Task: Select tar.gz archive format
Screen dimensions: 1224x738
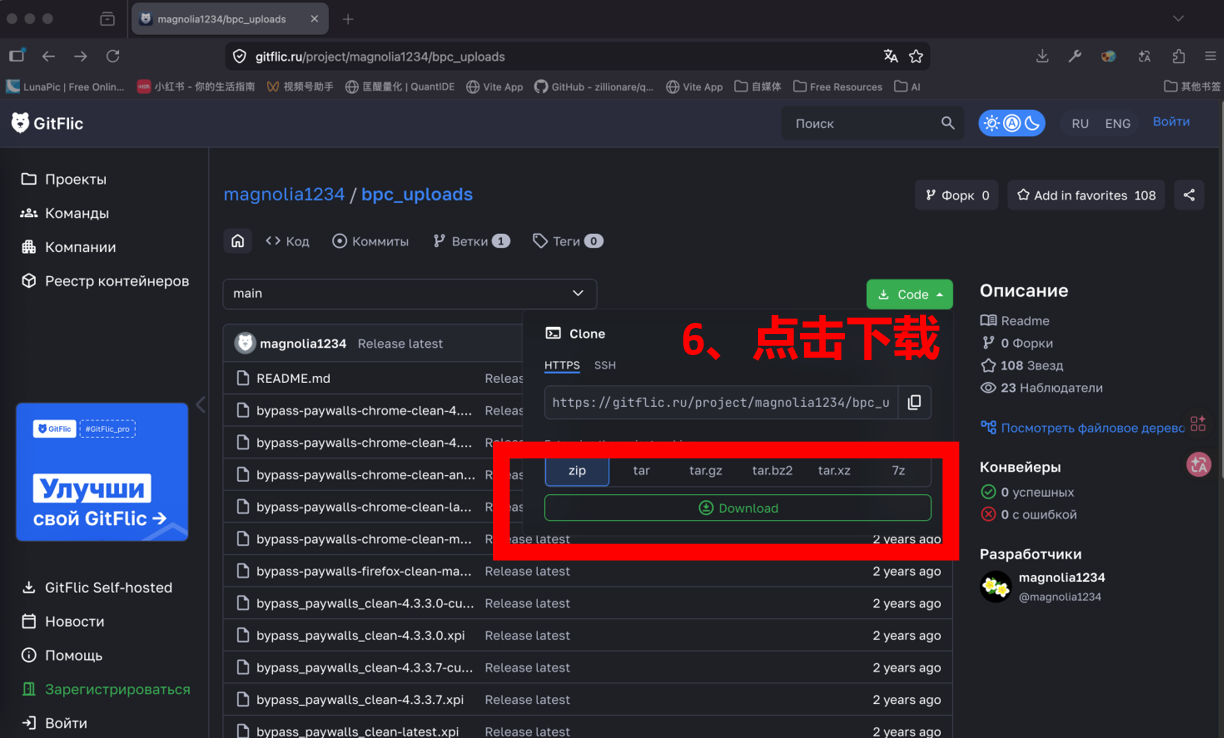Action: pos(706,470)
